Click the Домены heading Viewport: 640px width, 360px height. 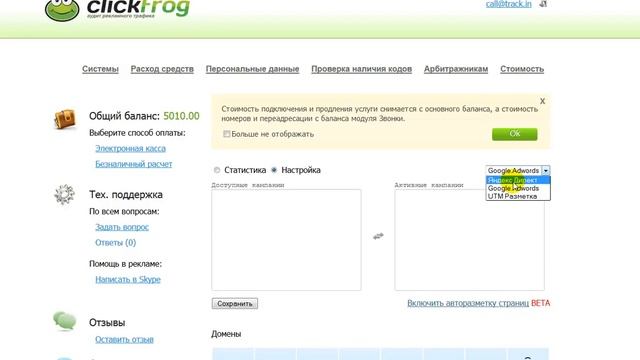point(226,334)
